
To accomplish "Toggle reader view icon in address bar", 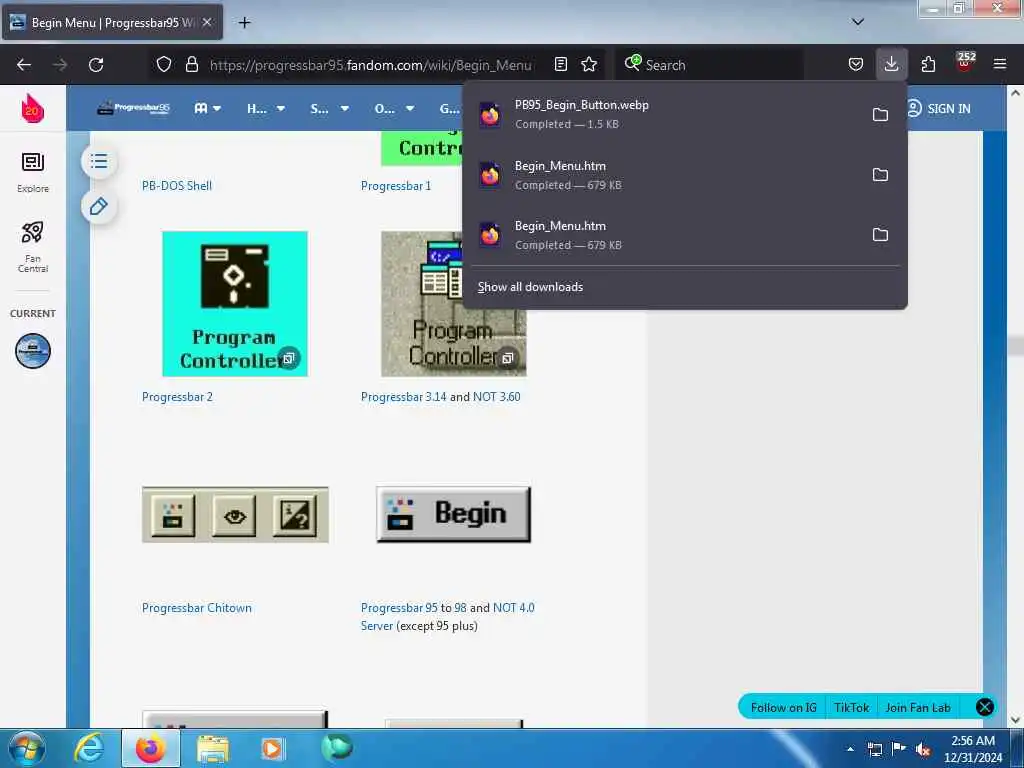I will [x=560, y=64].
